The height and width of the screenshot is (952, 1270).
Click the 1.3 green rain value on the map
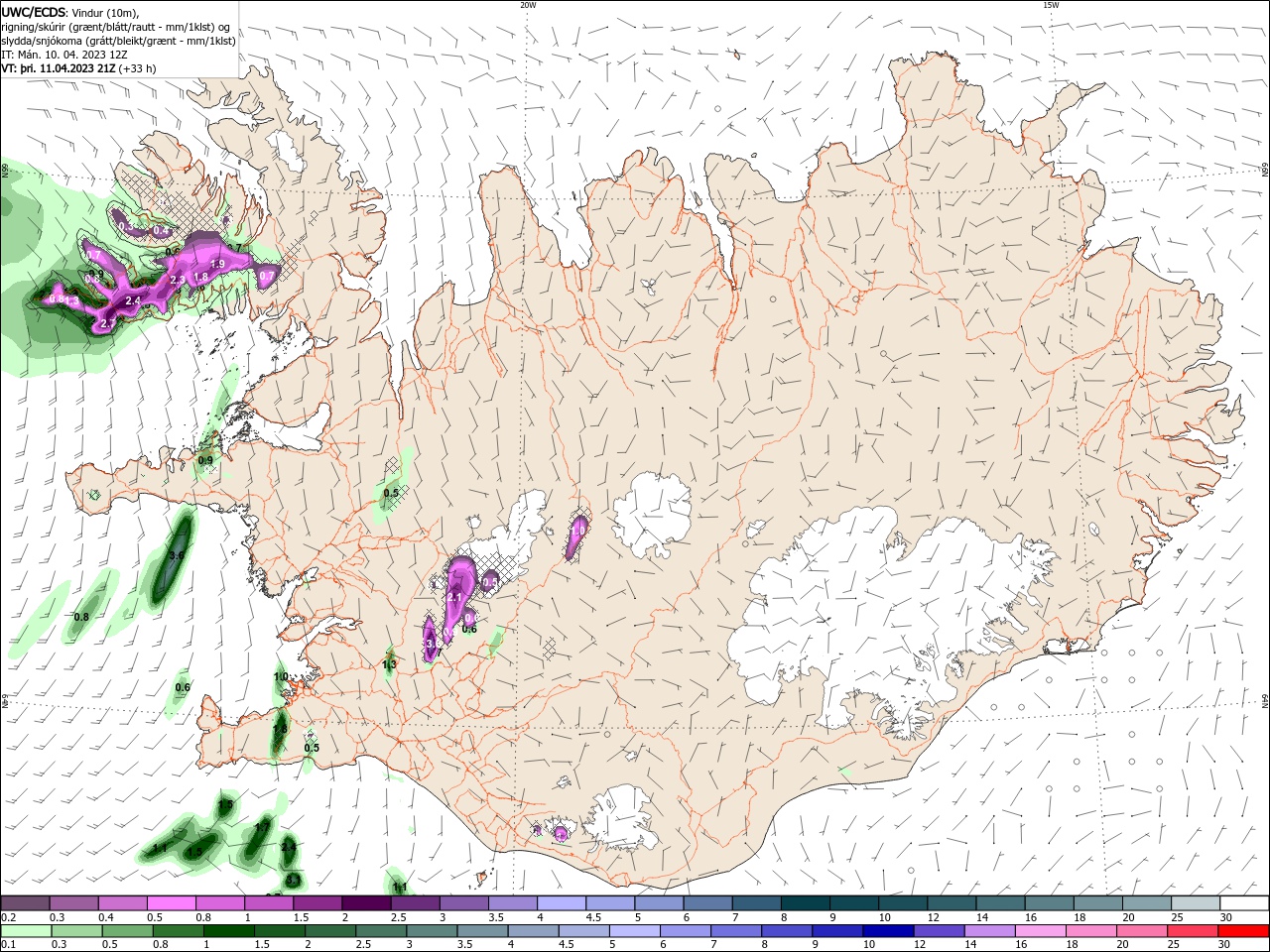click(390, 664)
